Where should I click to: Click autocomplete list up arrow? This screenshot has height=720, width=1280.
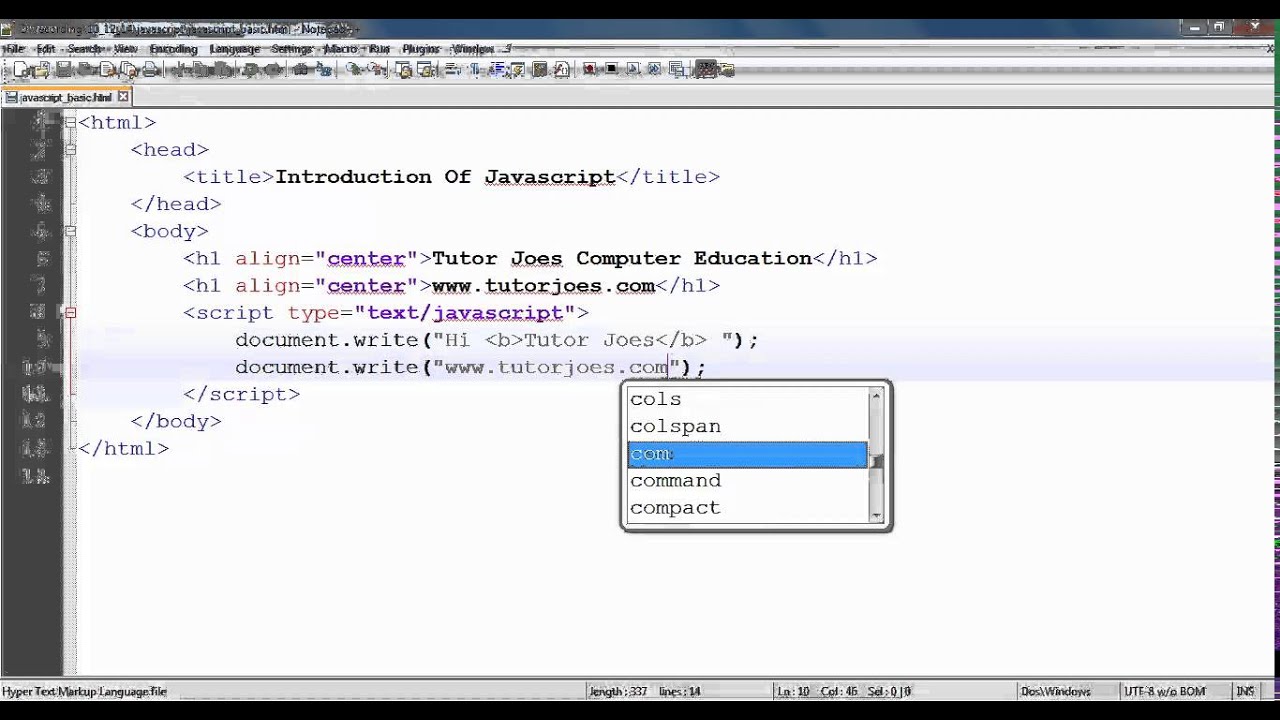tap(877, 396)
